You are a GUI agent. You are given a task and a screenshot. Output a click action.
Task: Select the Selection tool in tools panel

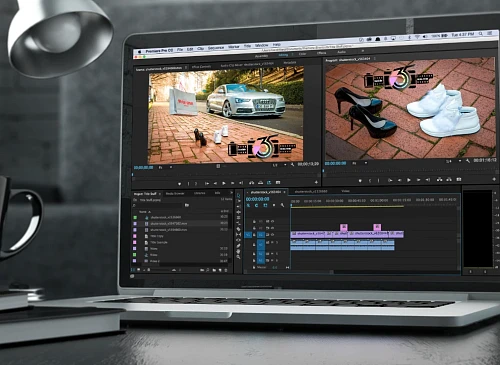click(x=238, y=196)
